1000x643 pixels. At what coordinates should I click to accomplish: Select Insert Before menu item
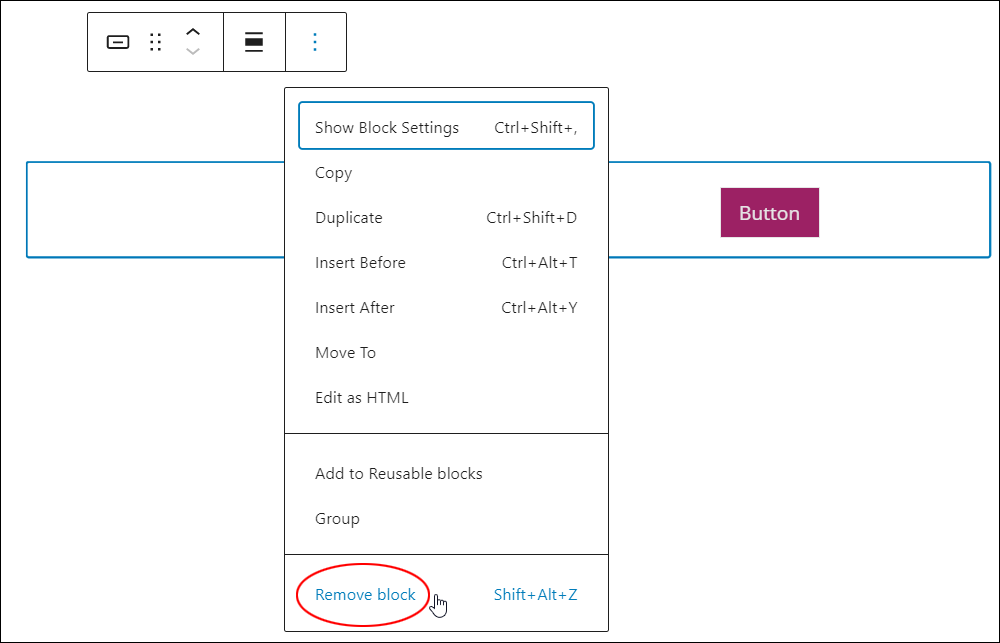tap(446, 263)
